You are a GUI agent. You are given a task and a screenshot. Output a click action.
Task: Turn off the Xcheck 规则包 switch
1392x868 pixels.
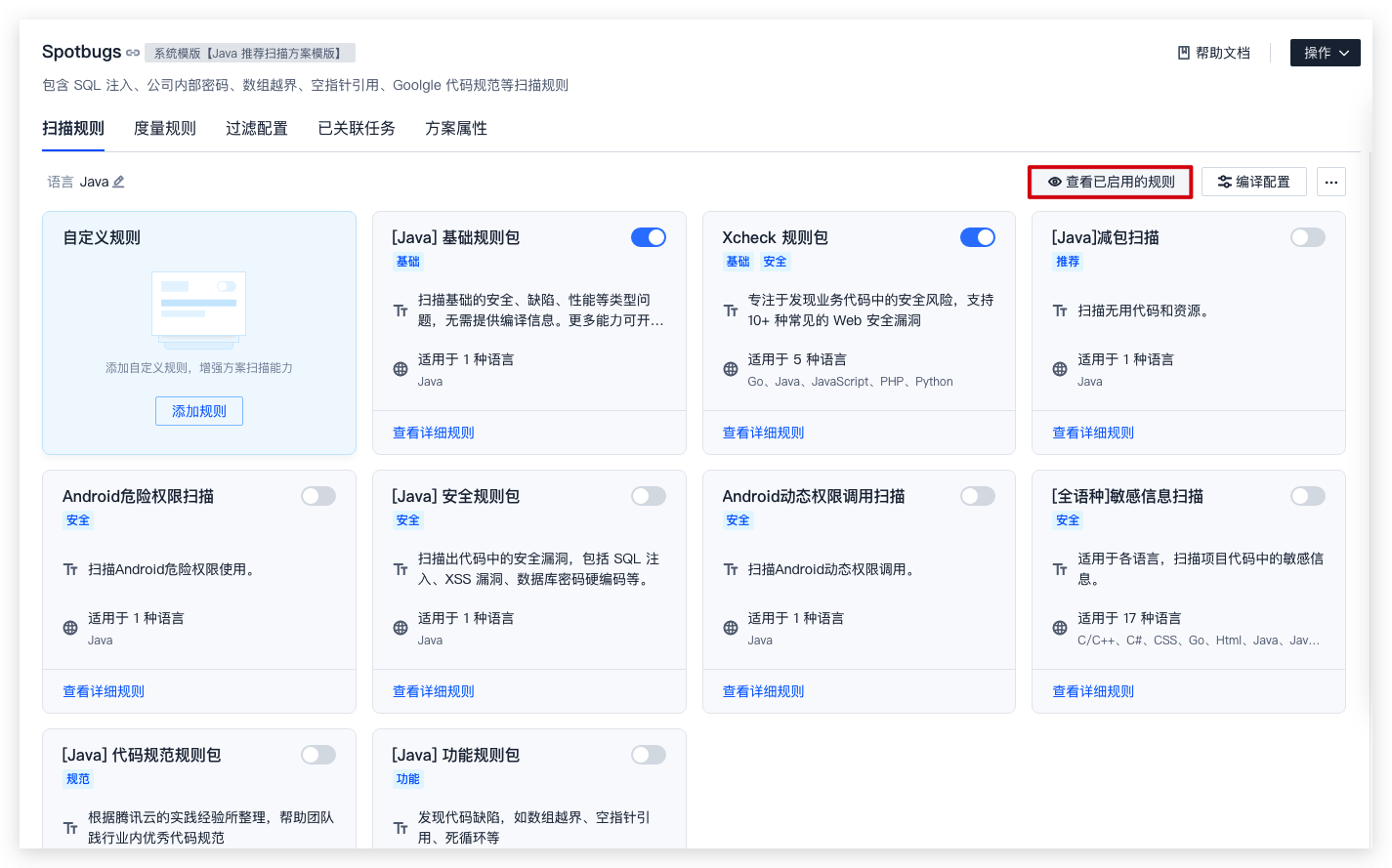point(978,237)
